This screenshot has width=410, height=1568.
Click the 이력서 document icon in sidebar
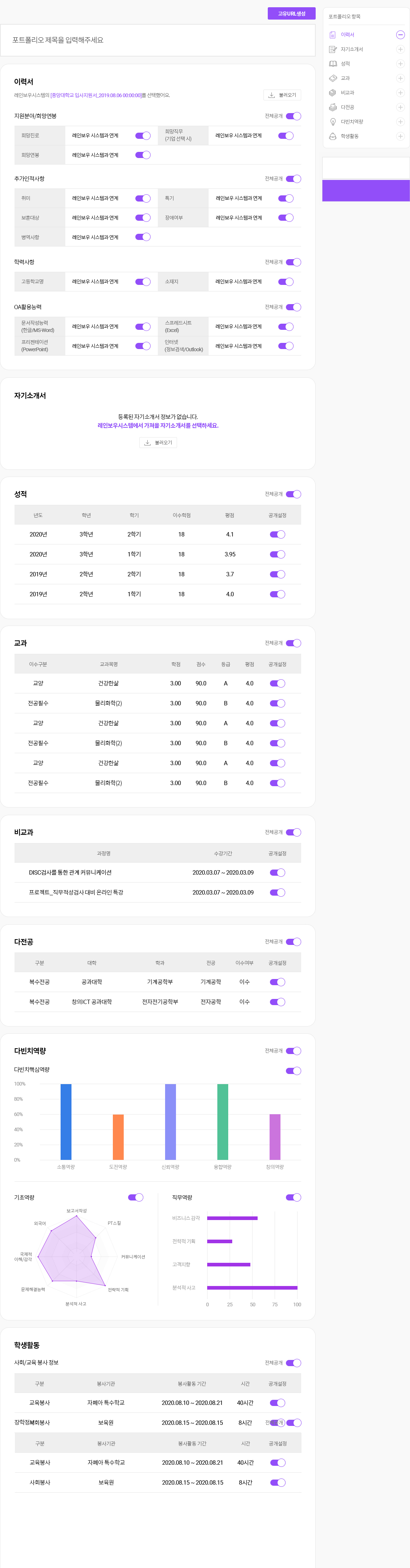[x=333, y=35]
